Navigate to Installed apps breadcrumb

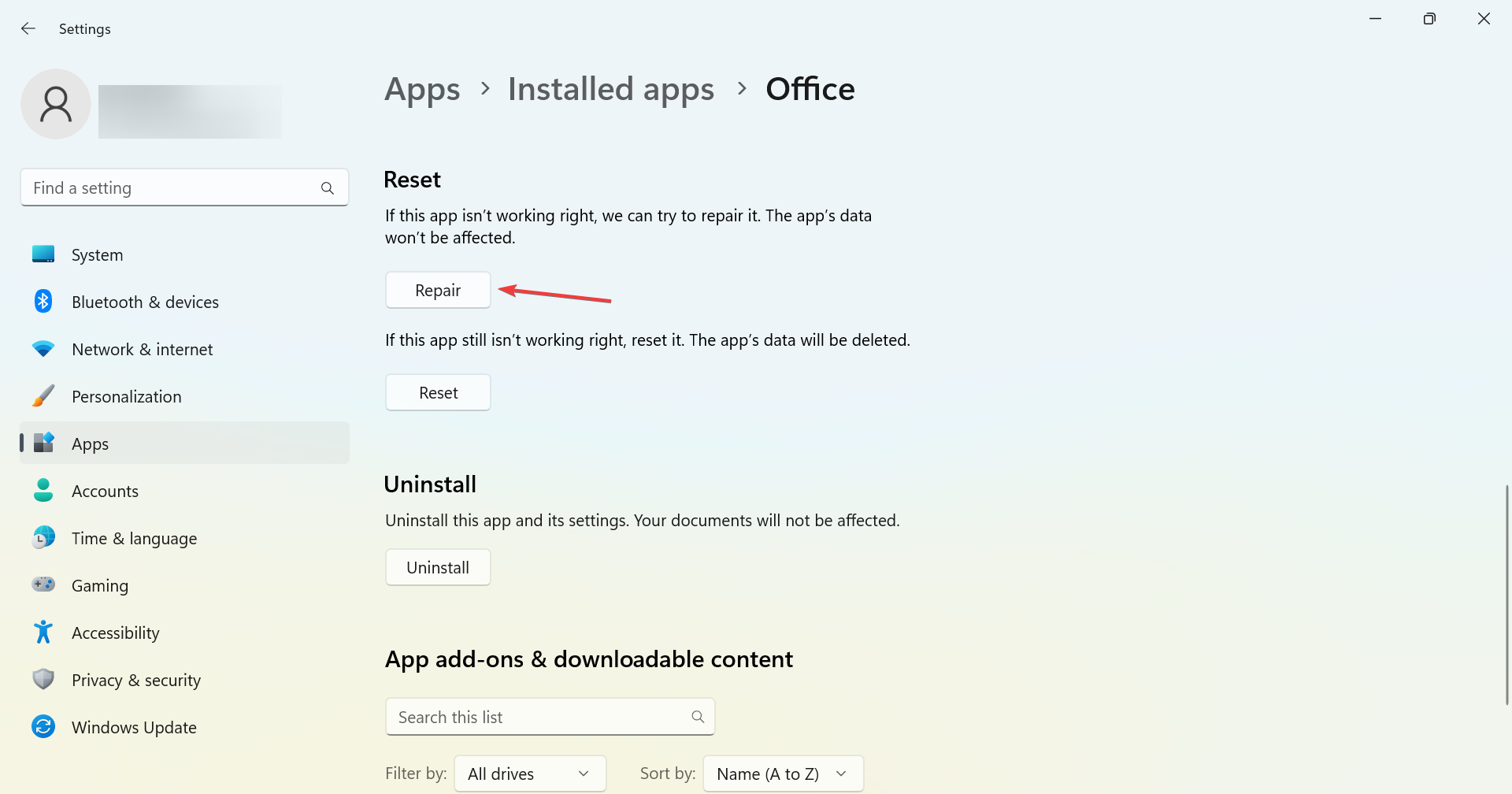(611, 89)
